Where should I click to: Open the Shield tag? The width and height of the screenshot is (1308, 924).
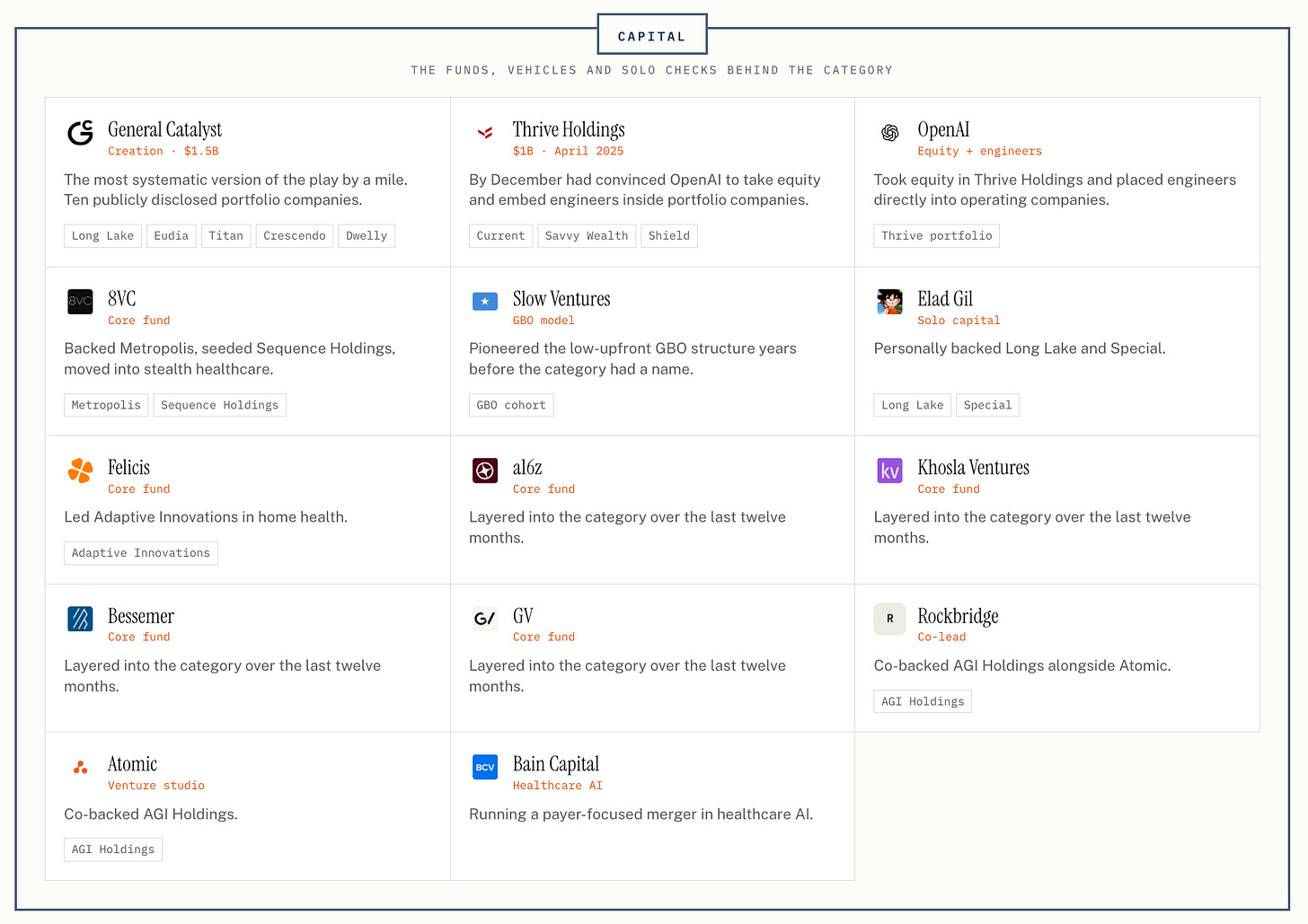coord(669,235)
